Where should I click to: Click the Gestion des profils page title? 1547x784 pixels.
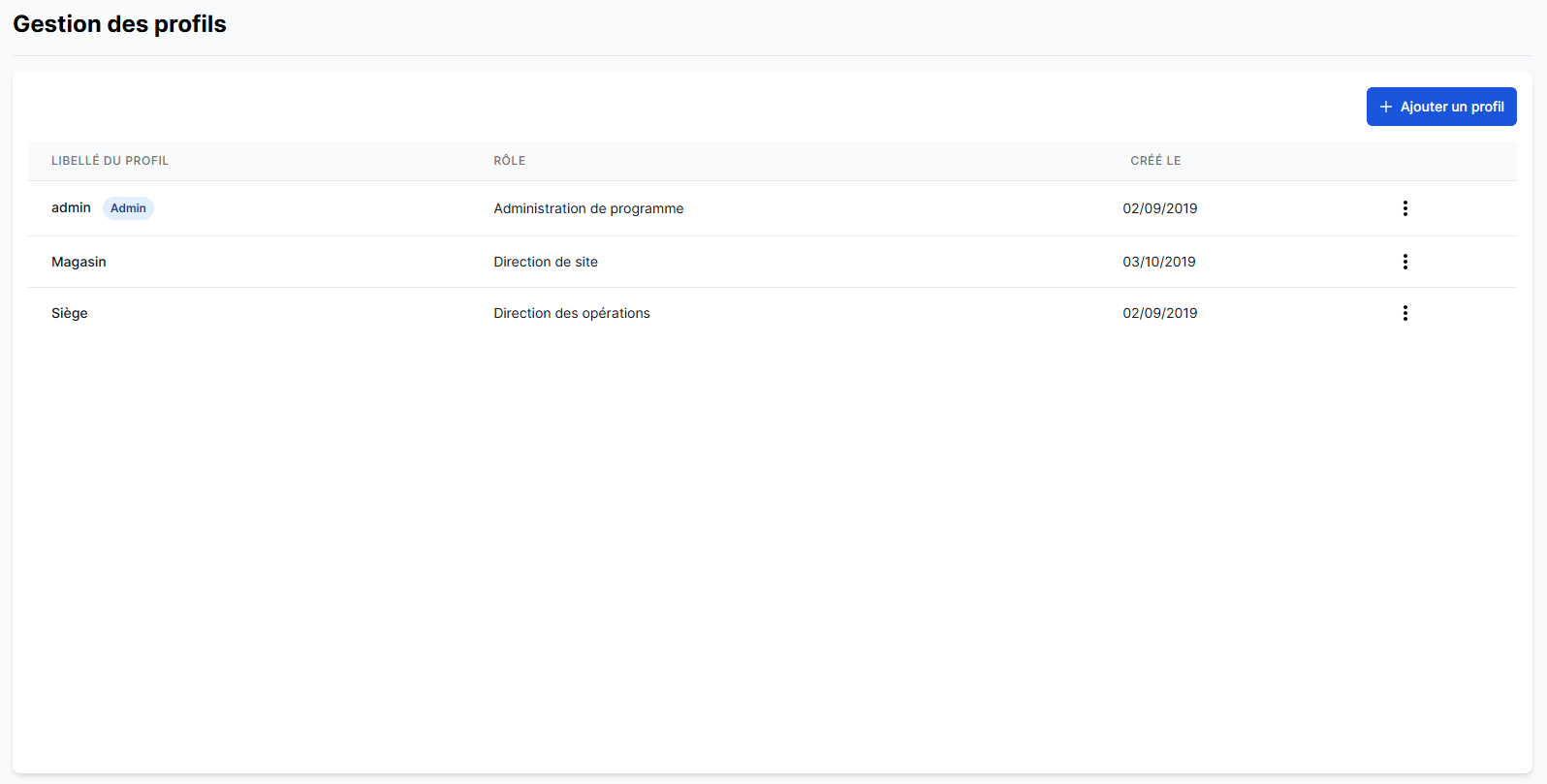click(x=119, y=24)
